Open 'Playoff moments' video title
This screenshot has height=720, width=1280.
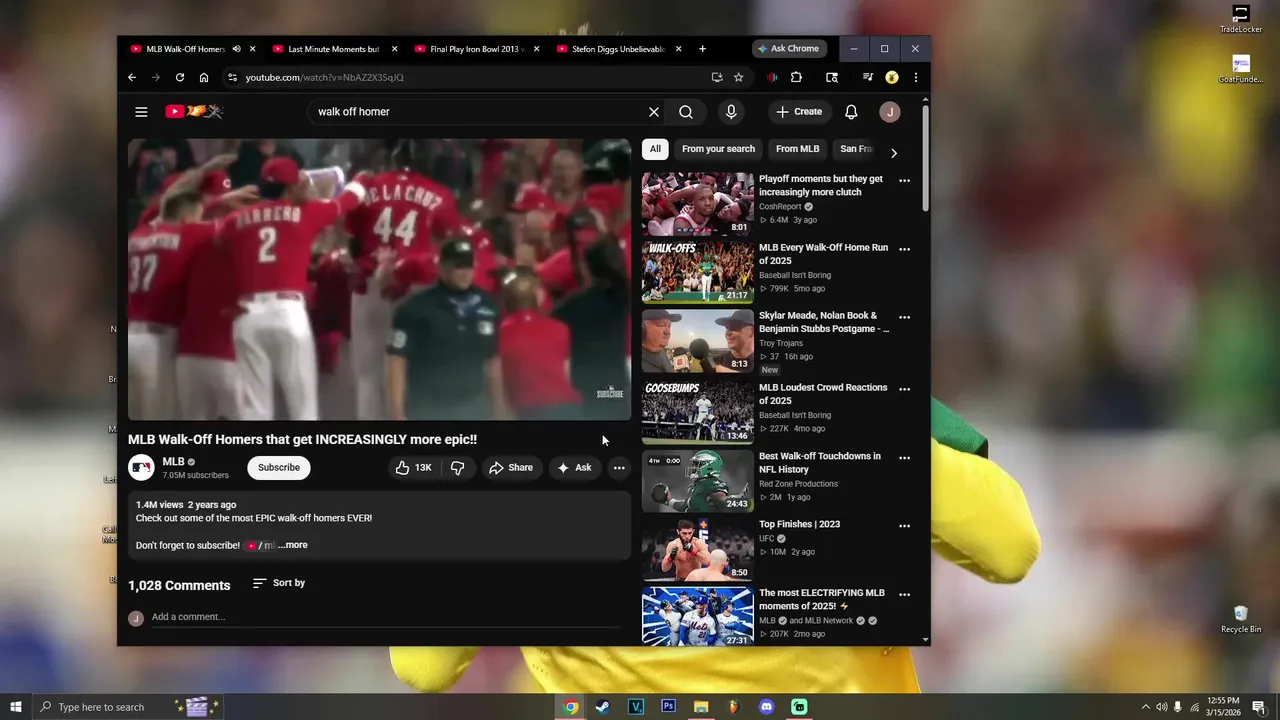(820, 185)
